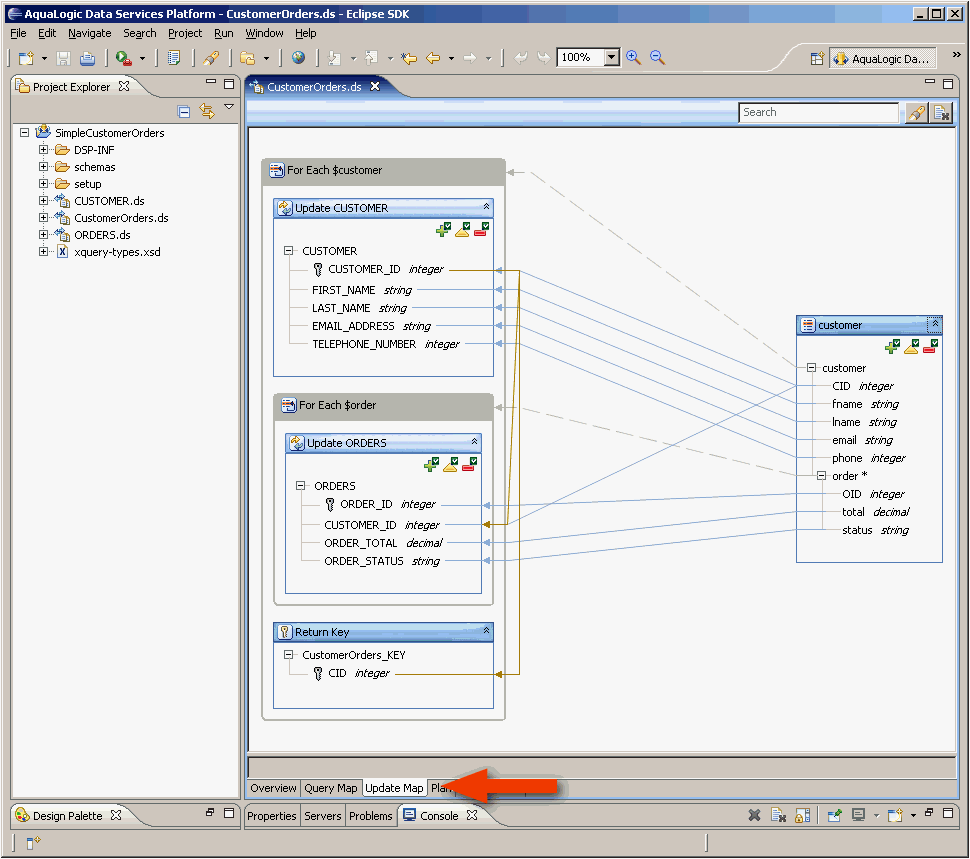The width and height of the screenshot is (970, 859).
Task: Click the open folder toolbar icon
Action: (248, 58)
